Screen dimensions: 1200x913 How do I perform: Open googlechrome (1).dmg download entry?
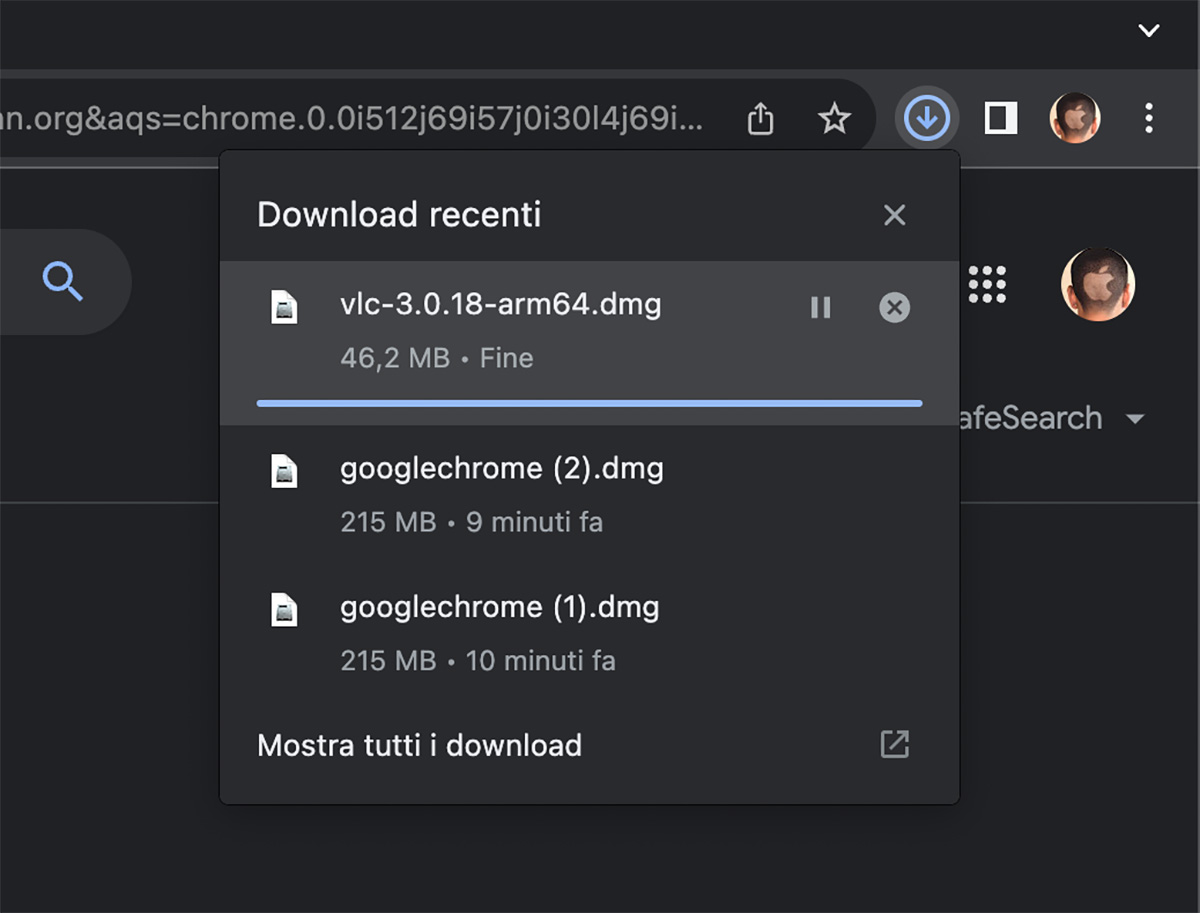click(499, 608)
